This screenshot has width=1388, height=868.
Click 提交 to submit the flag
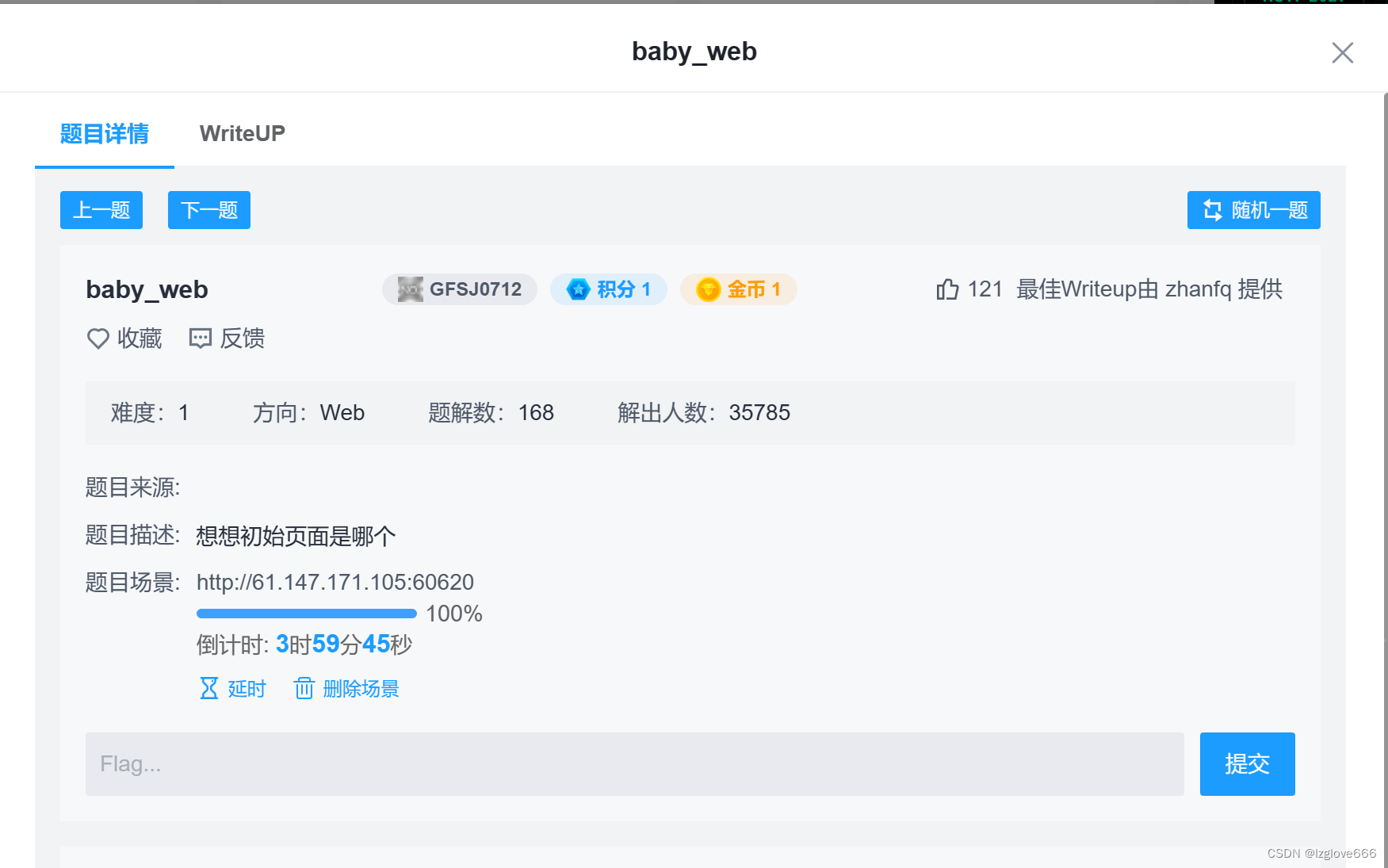(x=1247, y=764)
